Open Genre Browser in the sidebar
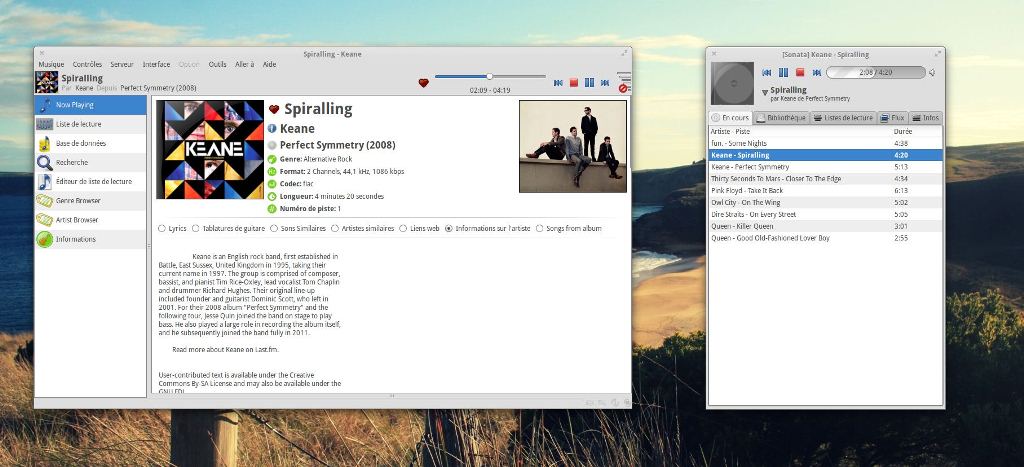Image resolution: width=1024 pixels, height=467 pixels. pos(90,201)
